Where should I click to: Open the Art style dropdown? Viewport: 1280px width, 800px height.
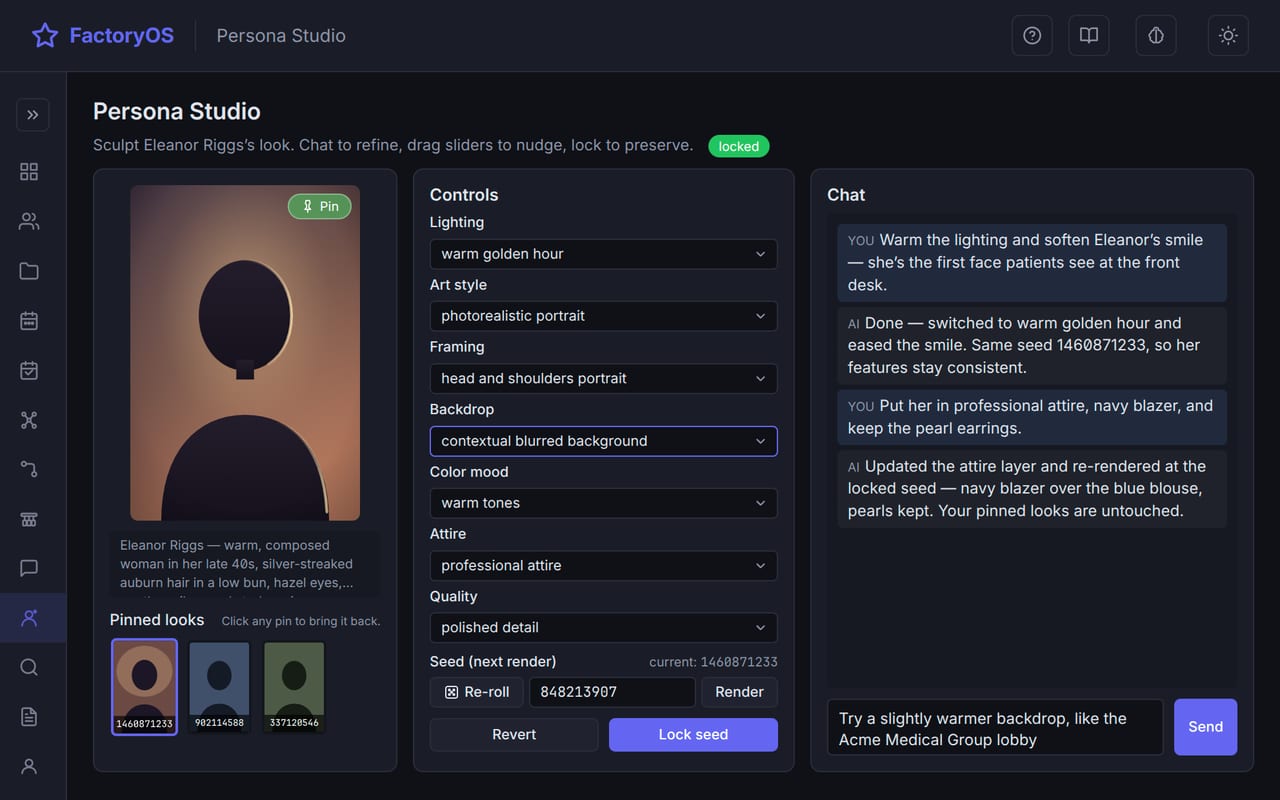pyautogui.click(x=603, y=316)
